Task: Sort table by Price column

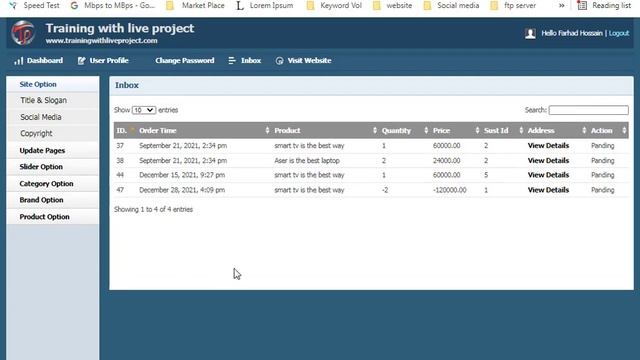Action: point(456,131)
